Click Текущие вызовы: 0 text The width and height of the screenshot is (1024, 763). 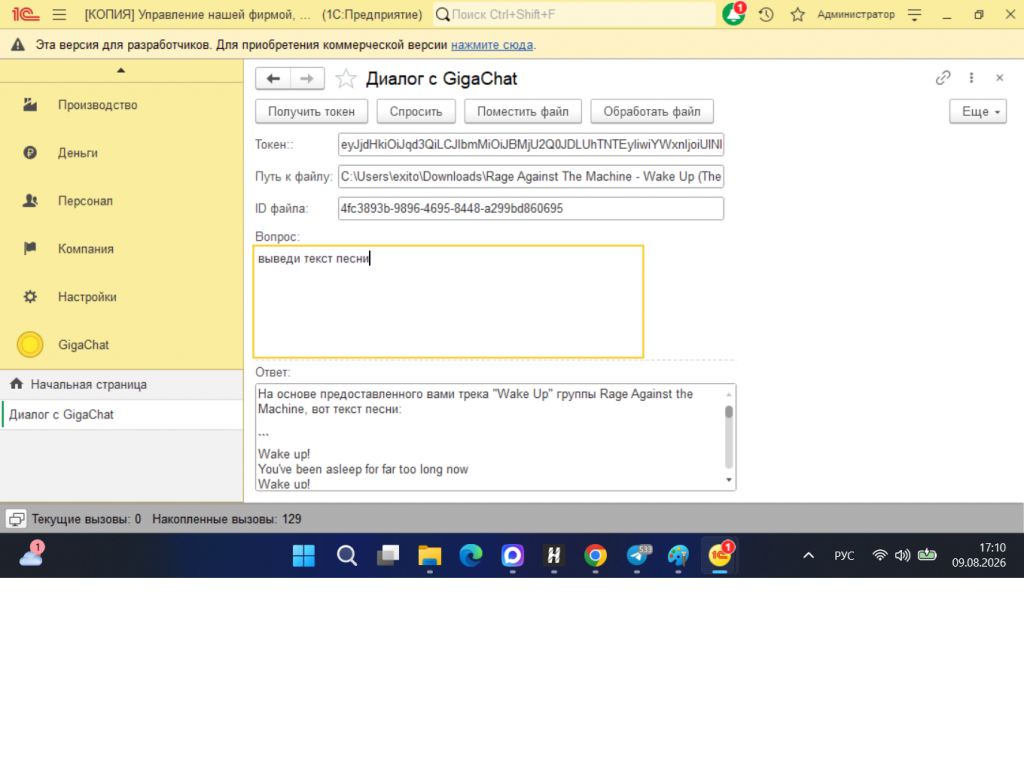click(86, 519)
